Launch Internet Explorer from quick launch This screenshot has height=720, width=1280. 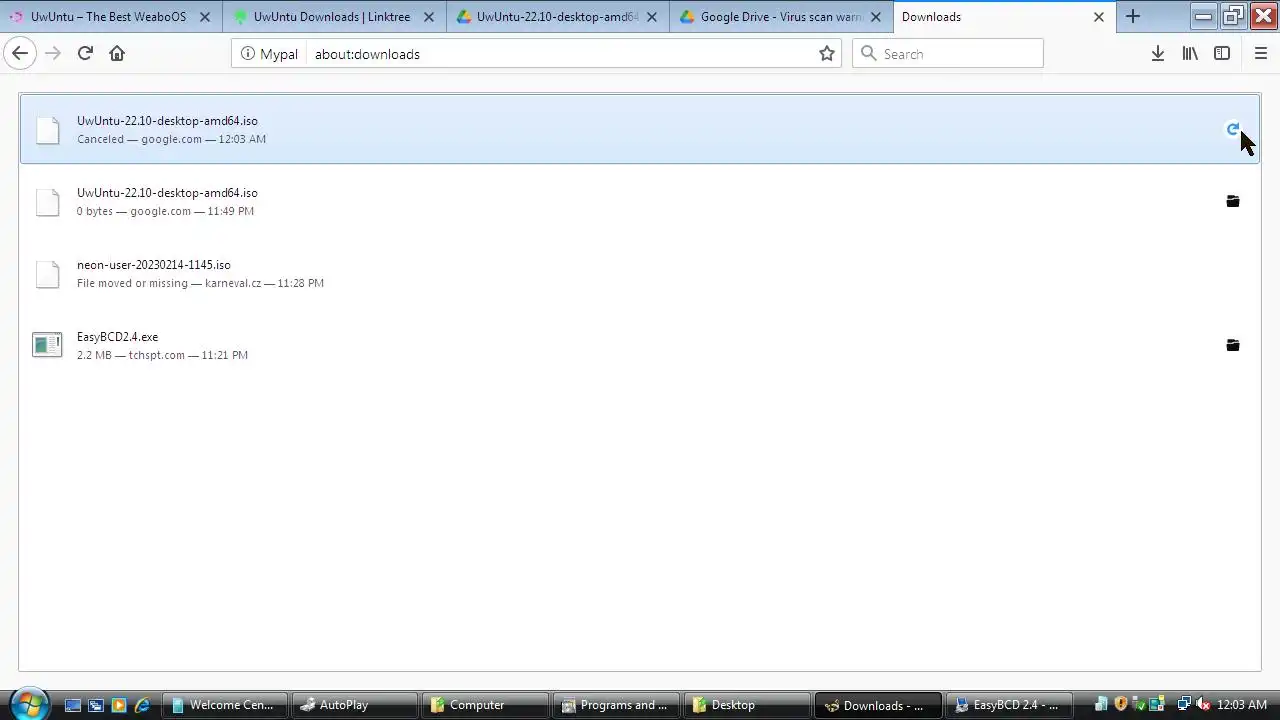[142, 705]
